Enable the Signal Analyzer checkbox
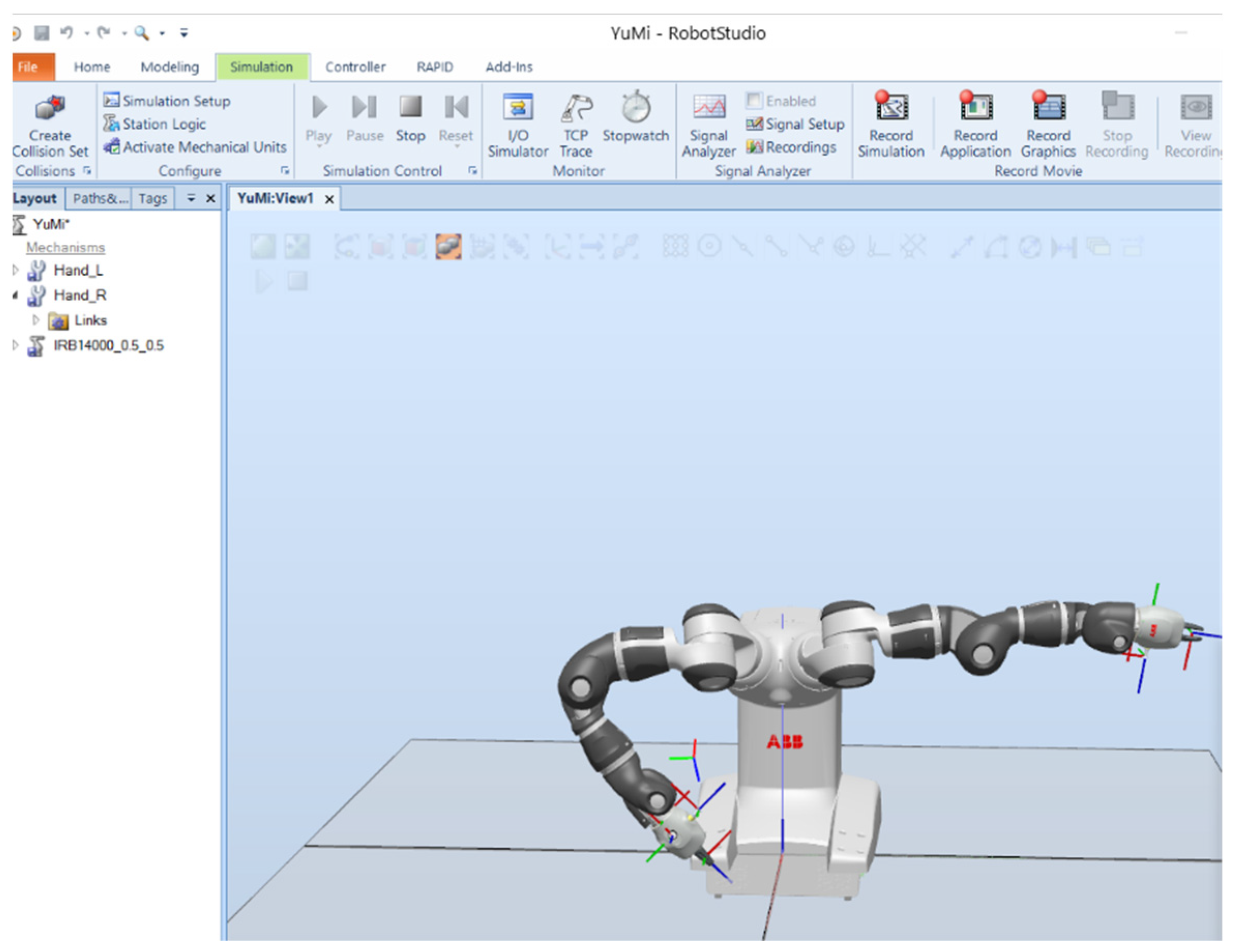The width and height of the screenshot is (1233, 952). pos(753,100)
